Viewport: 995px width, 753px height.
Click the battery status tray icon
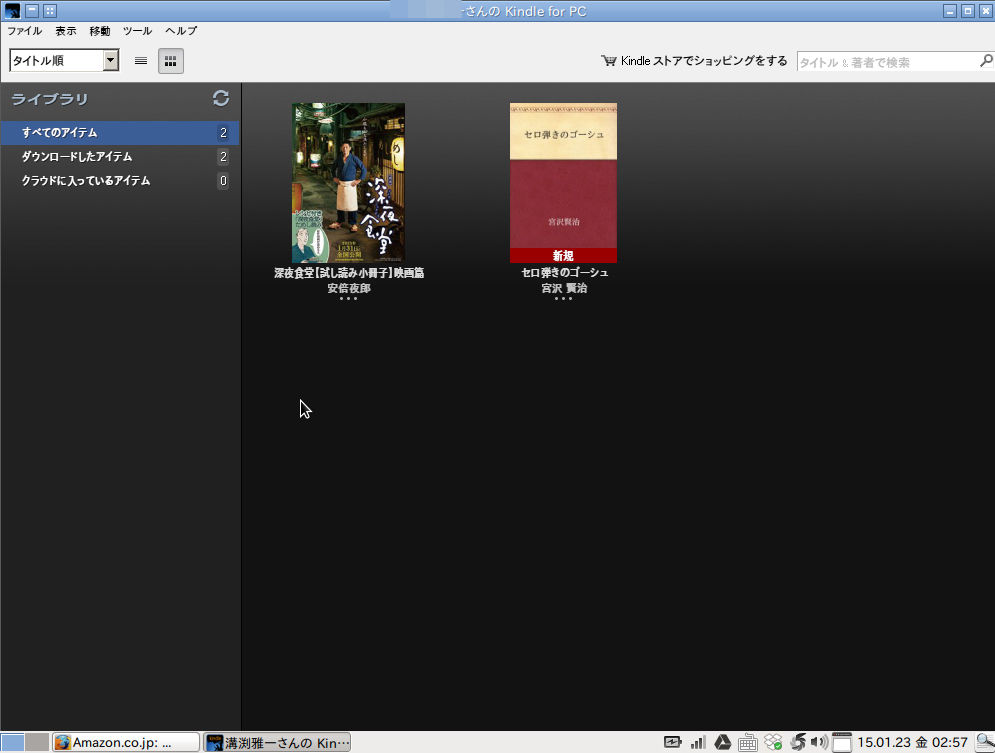(x=673, y=742)
